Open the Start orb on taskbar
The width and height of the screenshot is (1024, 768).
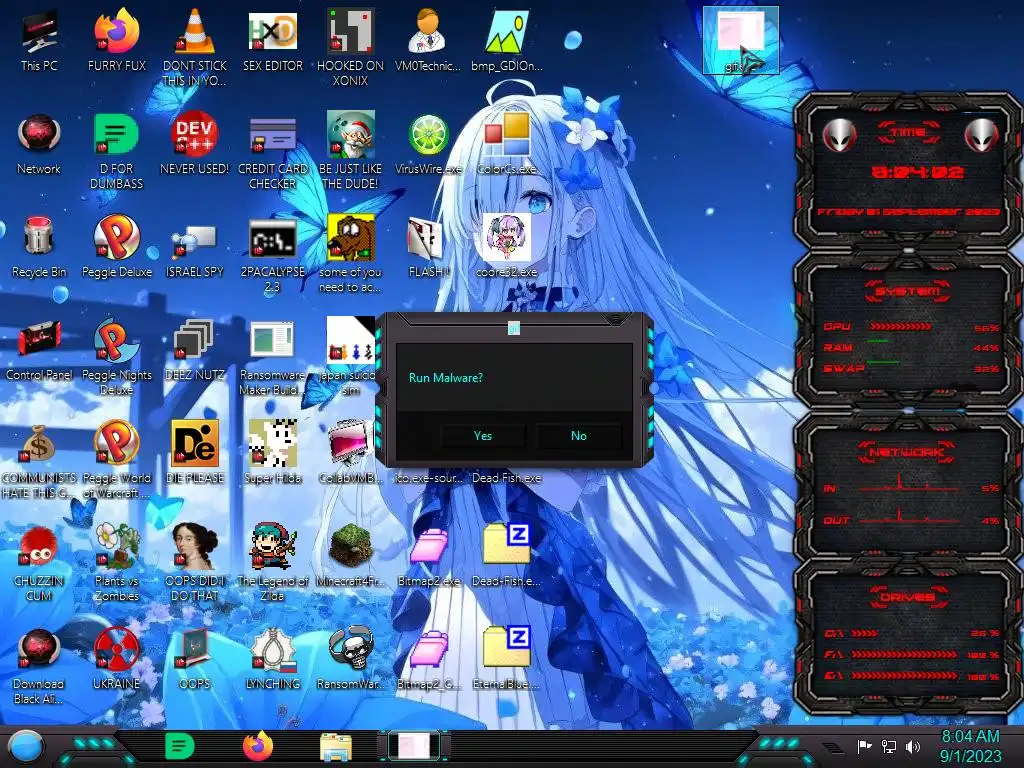26,747
